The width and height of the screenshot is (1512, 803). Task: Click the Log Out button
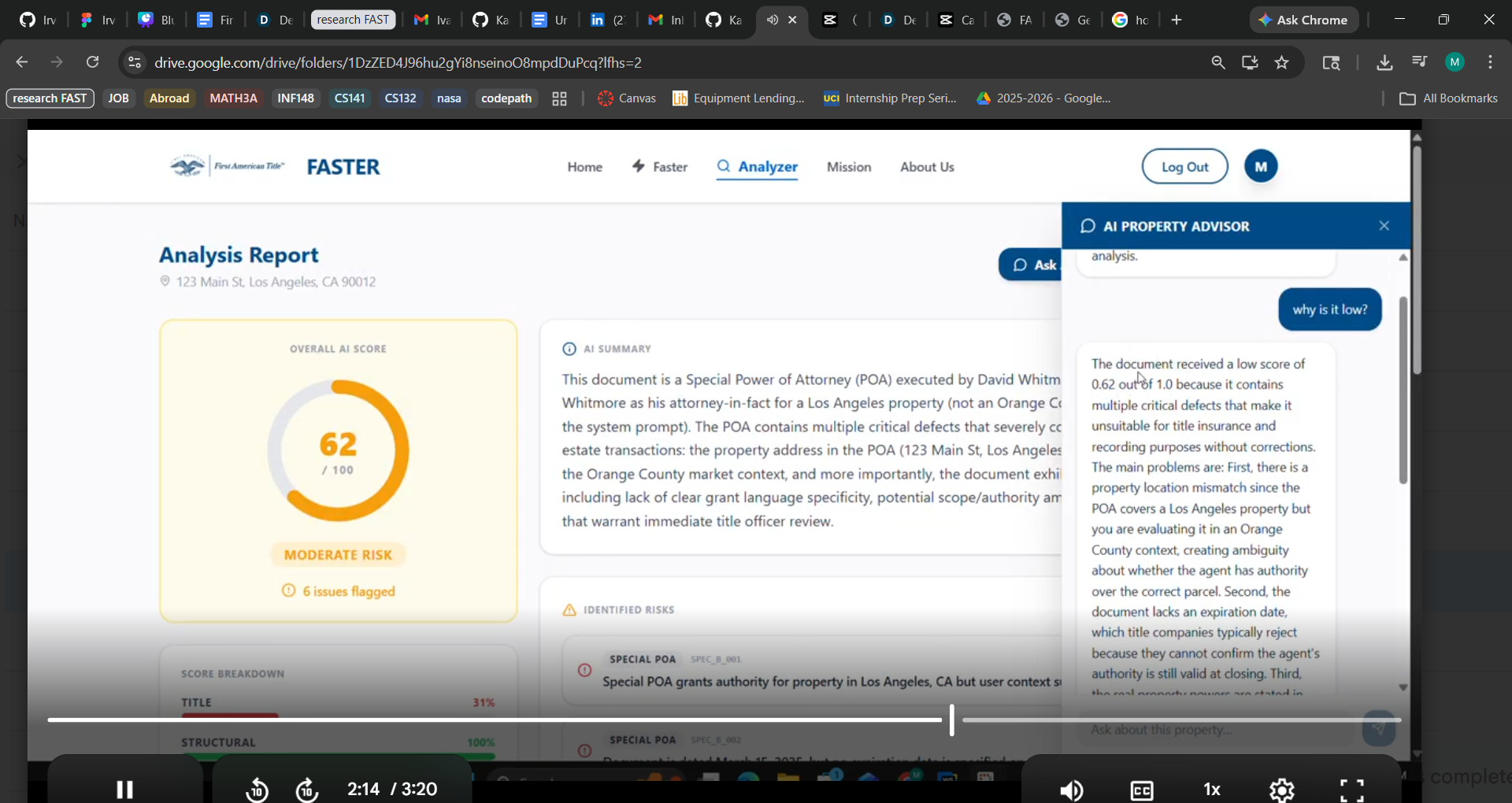point(1185,166)
